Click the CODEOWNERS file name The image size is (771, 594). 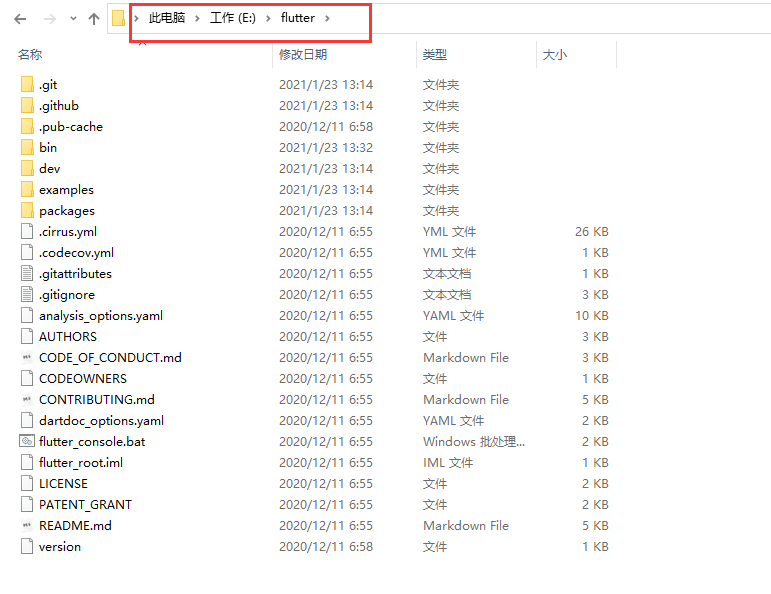83,378
